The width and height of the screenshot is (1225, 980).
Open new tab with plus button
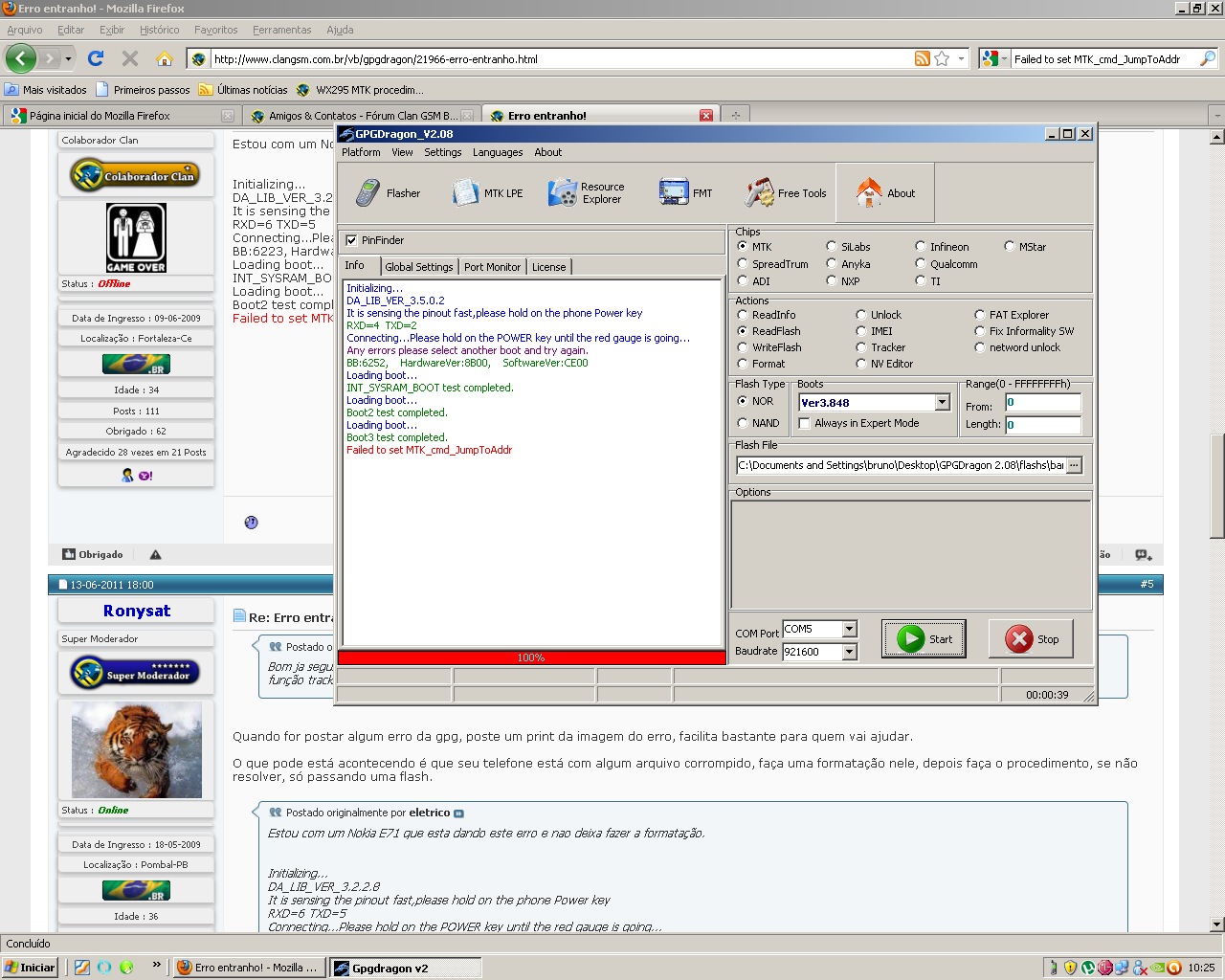point(736,115)
